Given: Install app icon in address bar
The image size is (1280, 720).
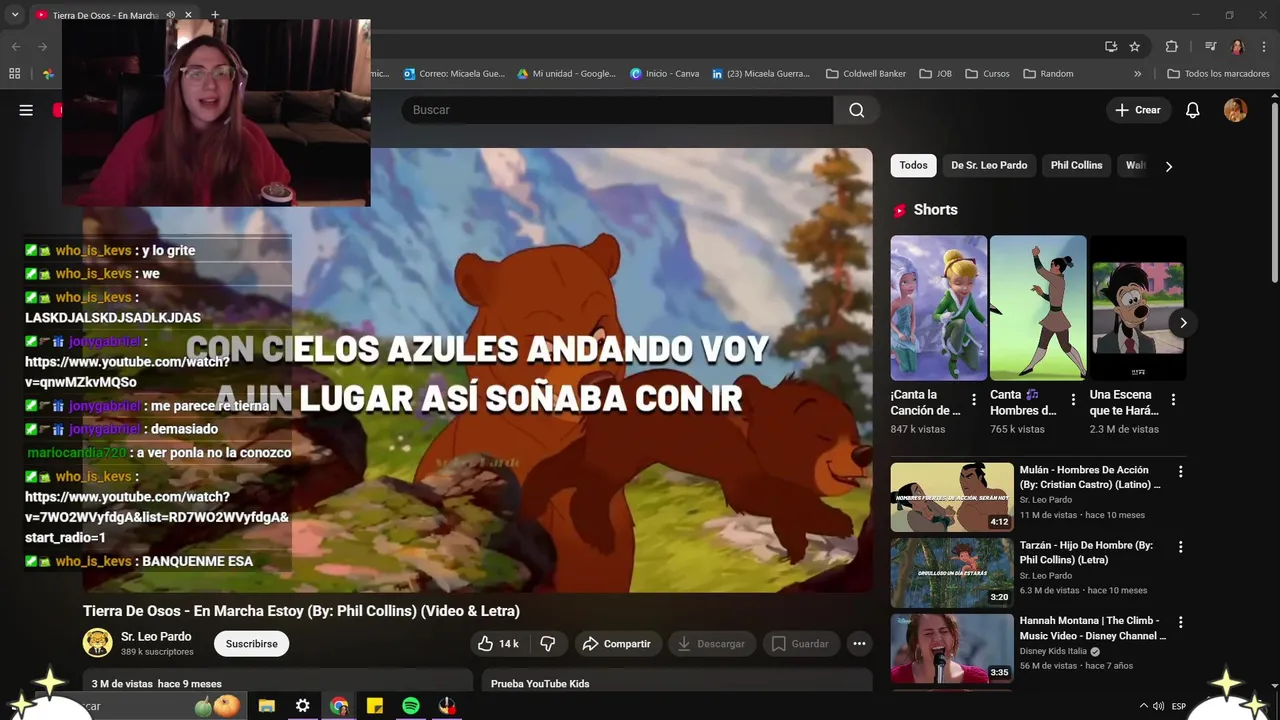Looking at the screenshot, I should point(1111,46).
